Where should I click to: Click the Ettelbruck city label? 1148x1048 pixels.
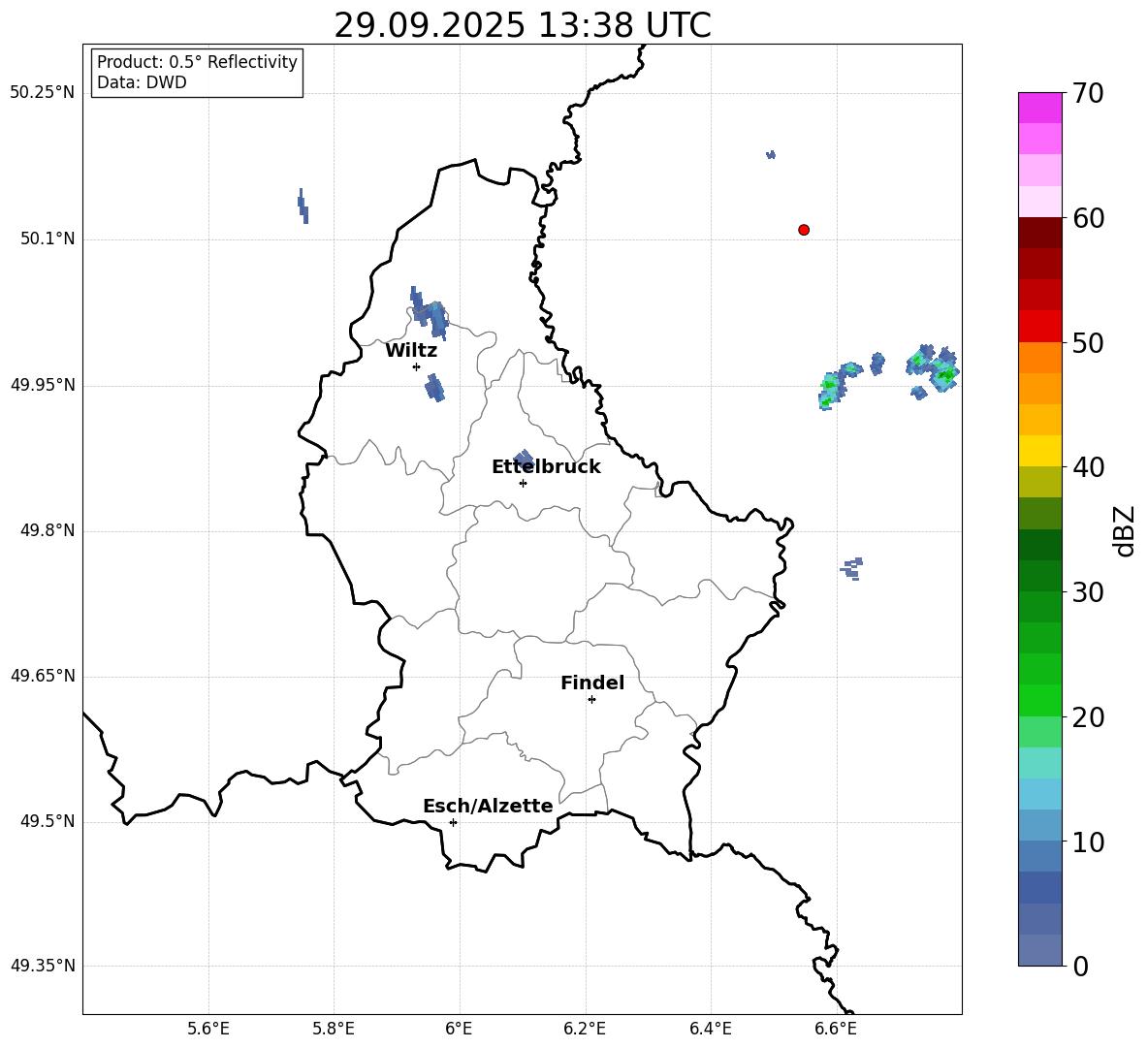[x=546, y=467]
